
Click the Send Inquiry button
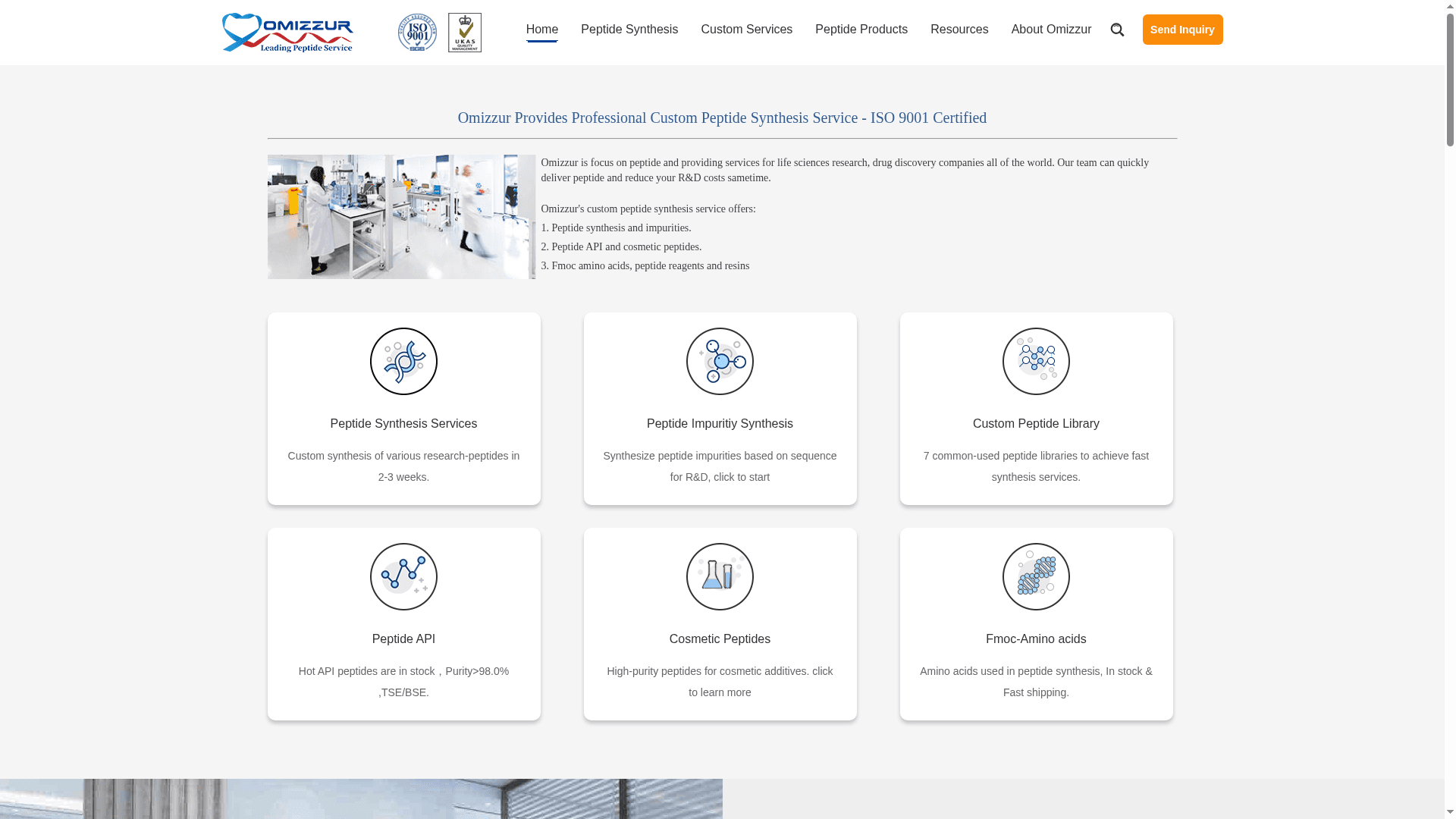point(1182,29)
